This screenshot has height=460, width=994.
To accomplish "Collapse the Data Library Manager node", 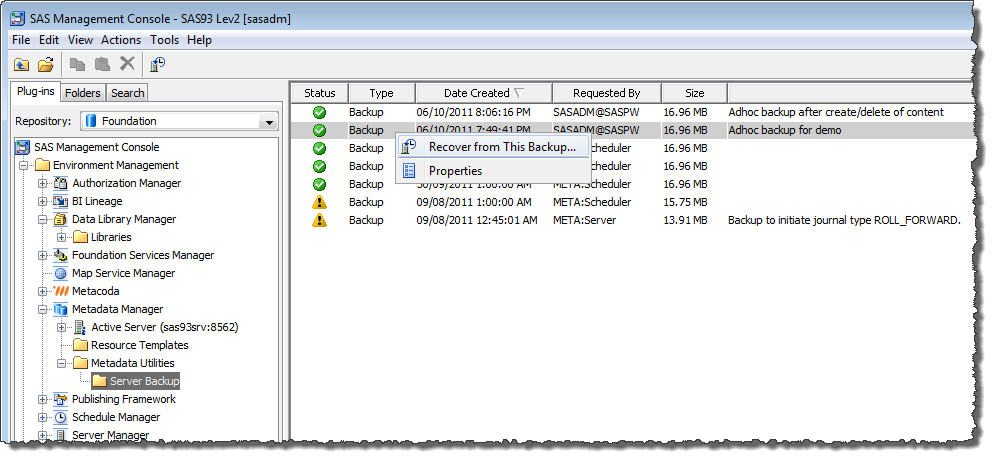I will click(x=42, y=219).
